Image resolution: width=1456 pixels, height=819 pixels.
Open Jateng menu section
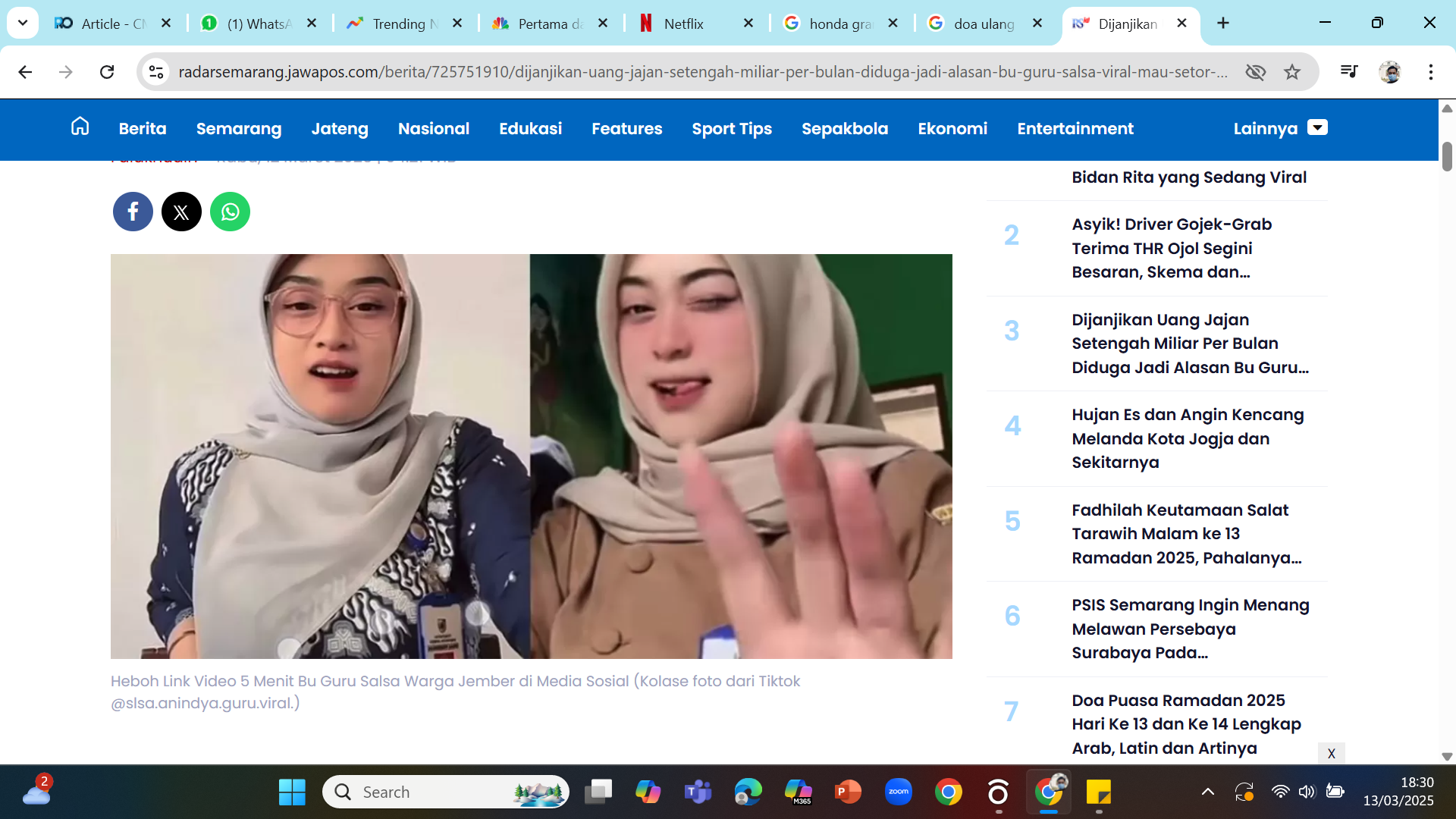pos(340,128)
